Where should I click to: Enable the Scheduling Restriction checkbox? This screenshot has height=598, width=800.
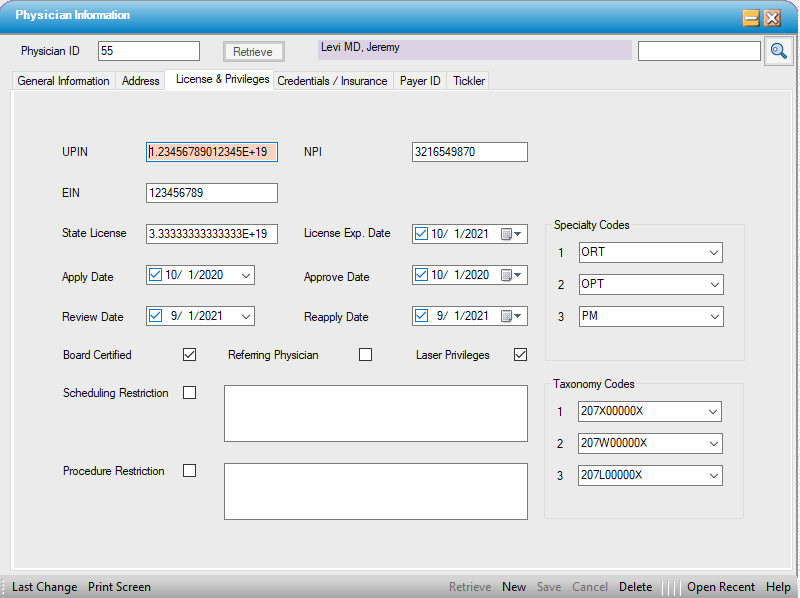coord(189,393)
